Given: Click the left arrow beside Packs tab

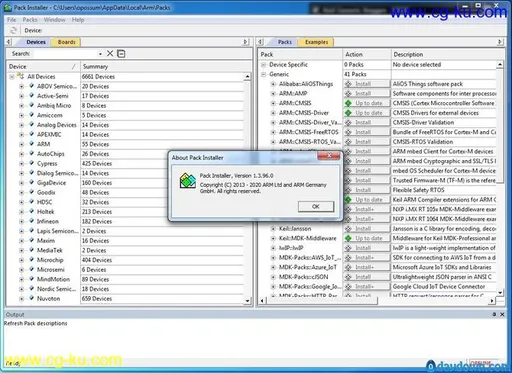Looking at the screenshot, I should 261,42.
